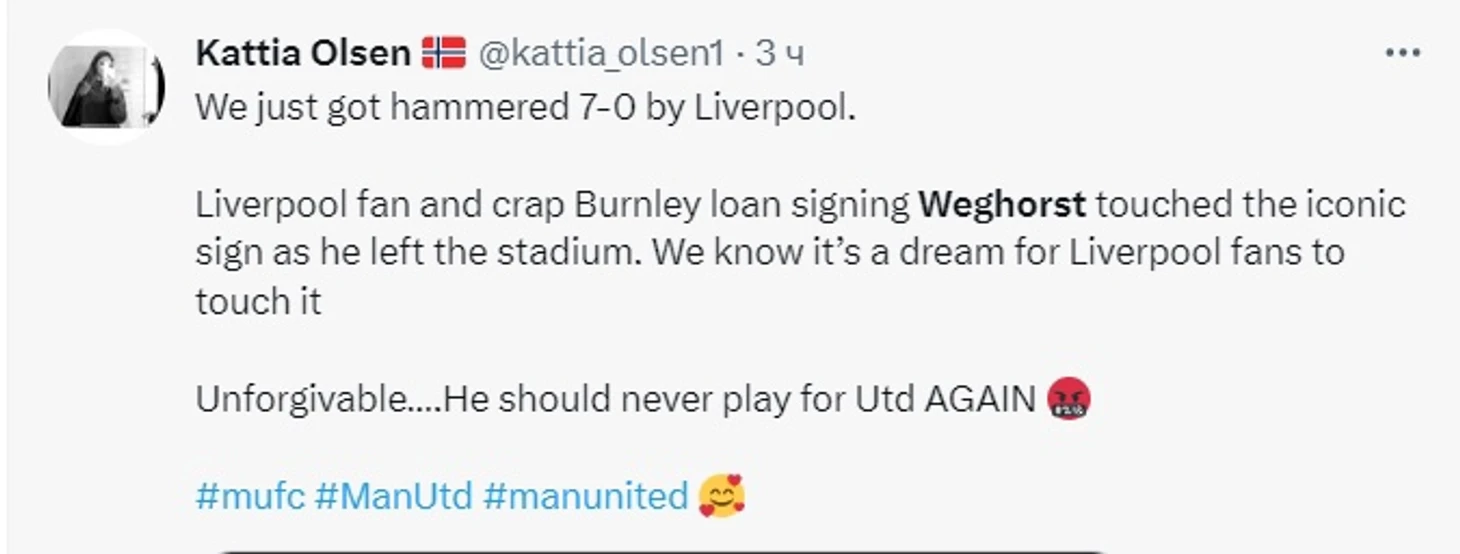Open the #mufc hashtag
This screenshot has width=1460, height=554.
tap(249, 496)
